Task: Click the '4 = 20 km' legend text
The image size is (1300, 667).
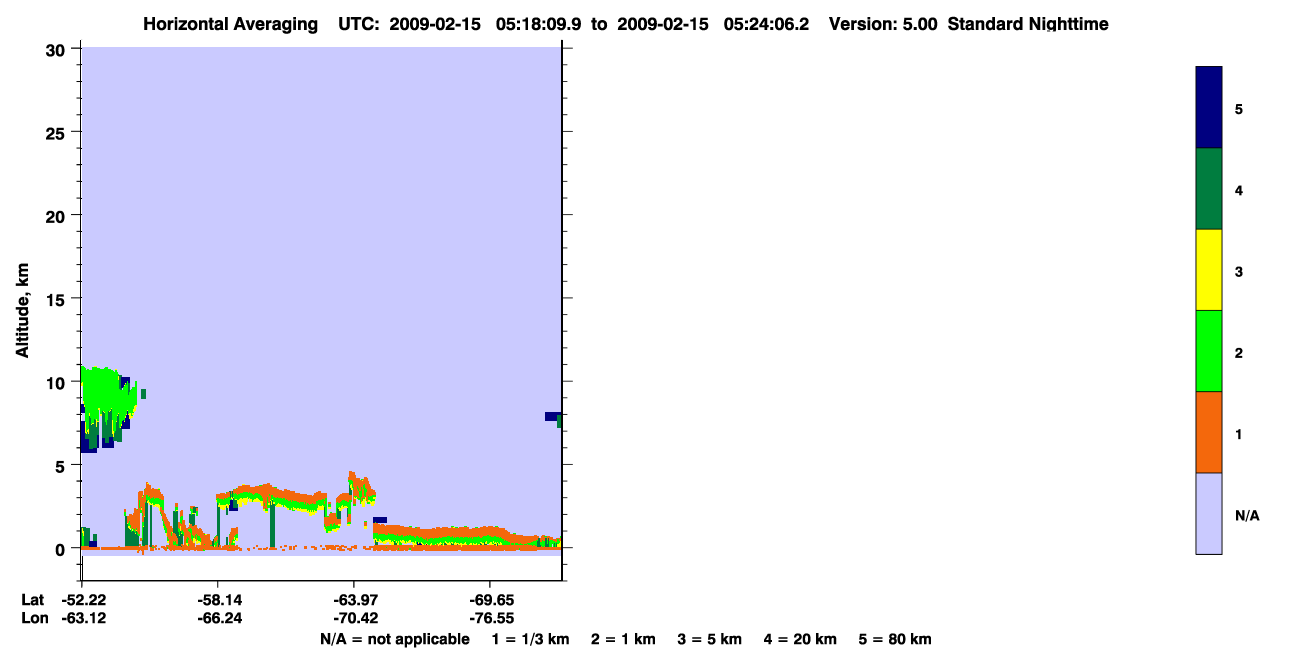Action: [801, 639]
